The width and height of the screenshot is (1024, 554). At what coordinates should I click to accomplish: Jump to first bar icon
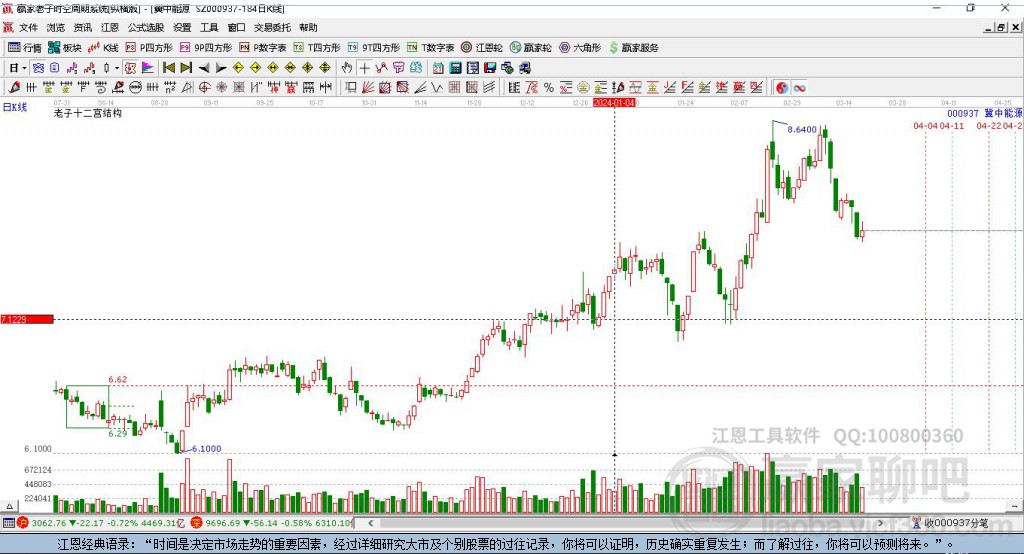[168, 68]
